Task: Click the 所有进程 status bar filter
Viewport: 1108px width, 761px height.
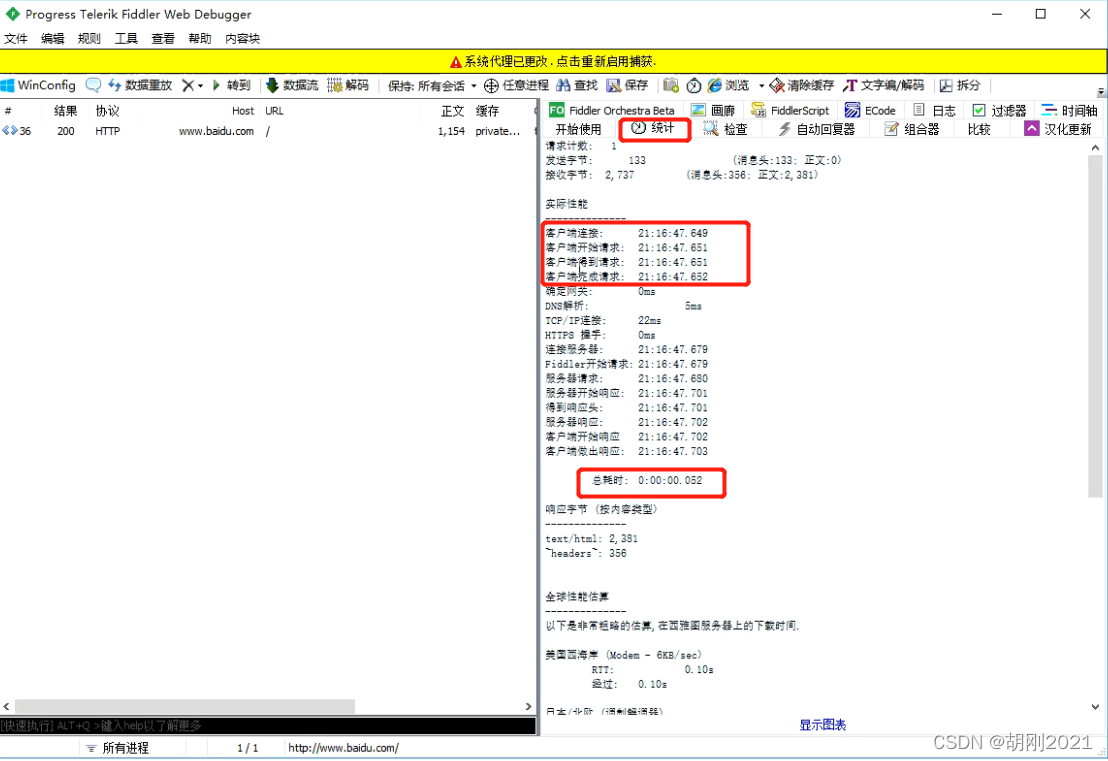Action: [117, 748]
